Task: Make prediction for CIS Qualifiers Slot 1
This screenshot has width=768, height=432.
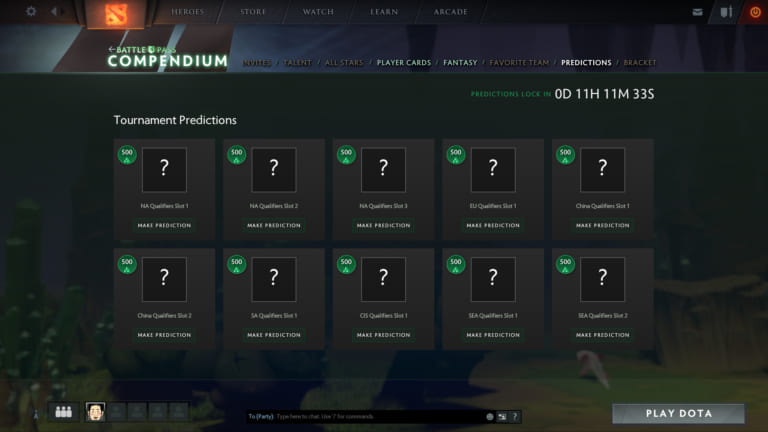Action: pyautogui.click(x=384, y=335)
